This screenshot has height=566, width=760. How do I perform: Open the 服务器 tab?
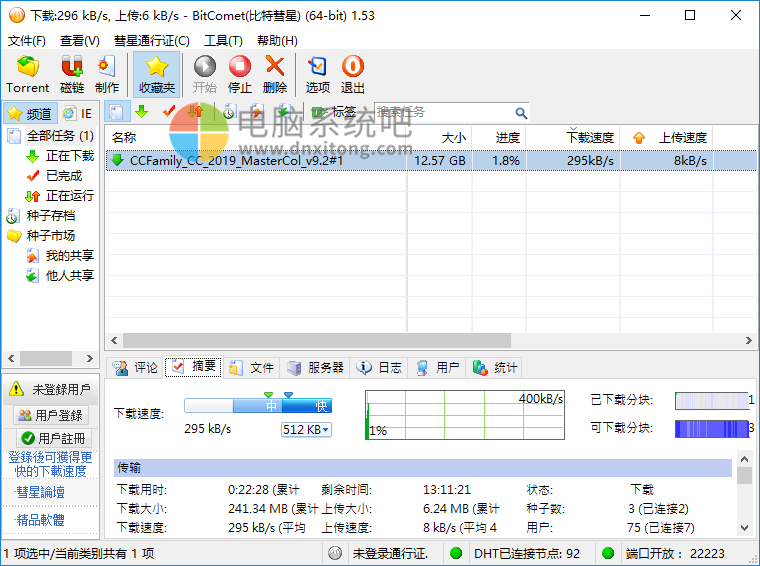(316, 367)
